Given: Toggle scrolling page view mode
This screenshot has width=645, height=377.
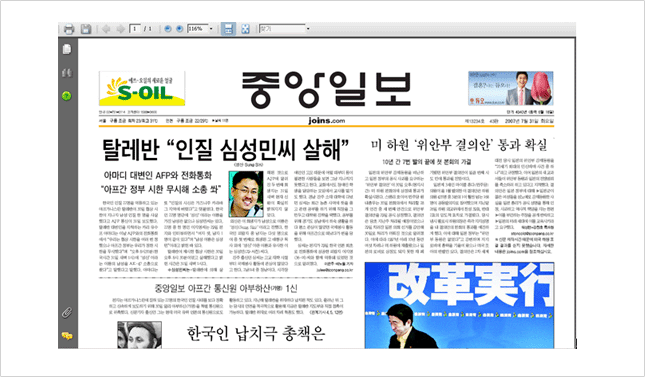Looking at the screenshot, I should 228,29.
